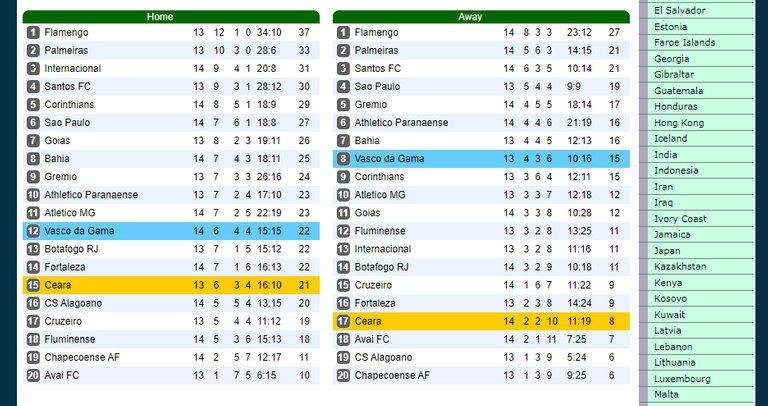768x406 pixels.
Task: Click the rank 4 badge beside Sao Paulo in Away
Action: [x=343, y=87]
